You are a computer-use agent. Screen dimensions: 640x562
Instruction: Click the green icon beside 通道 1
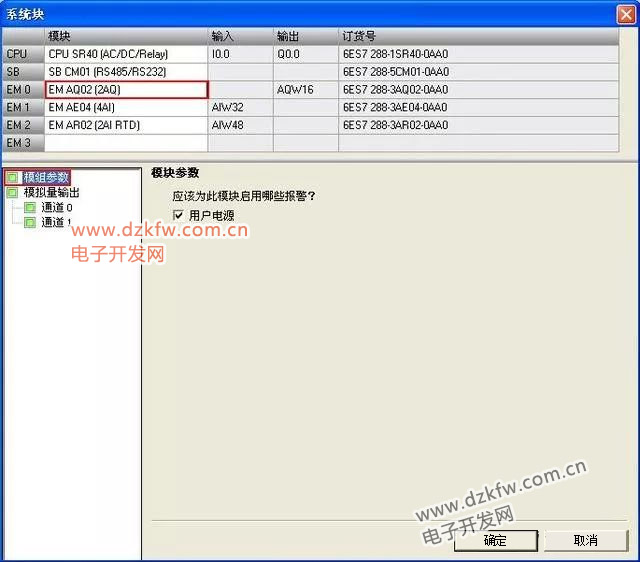30,223
